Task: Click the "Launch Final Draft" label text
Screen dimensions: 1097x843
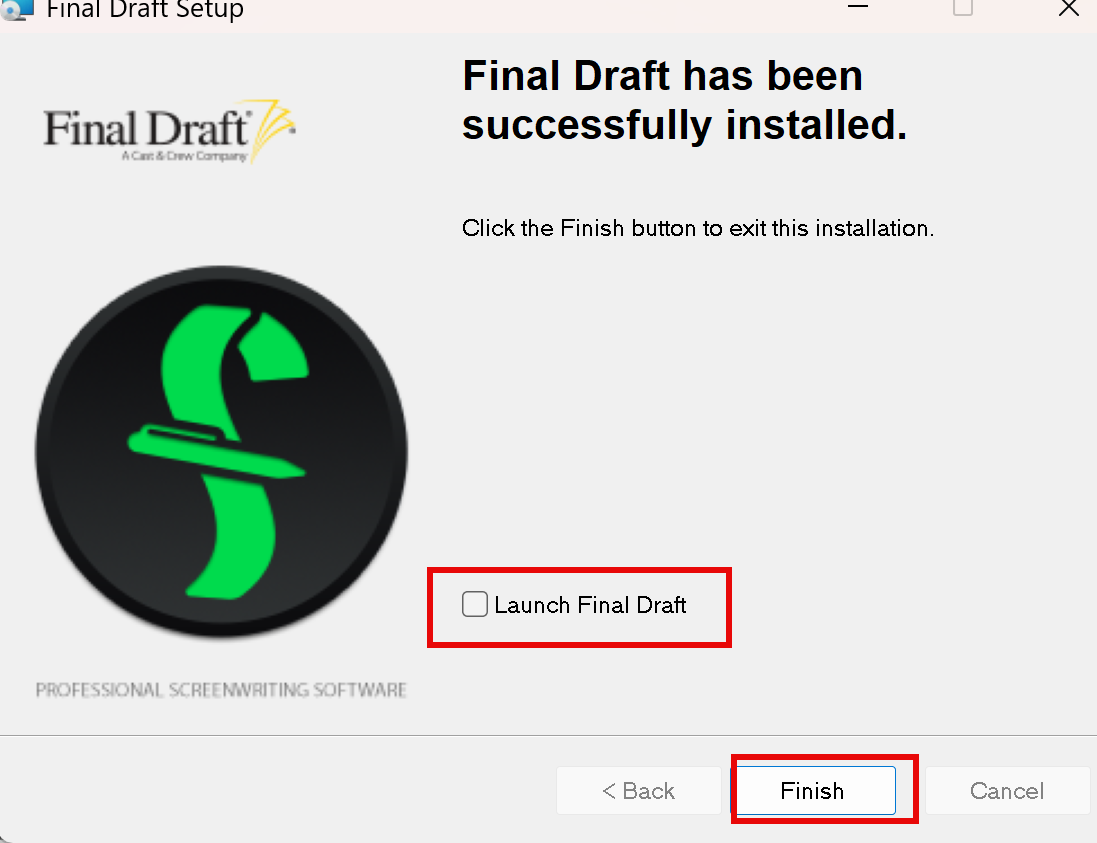Action: coord(590,604)
